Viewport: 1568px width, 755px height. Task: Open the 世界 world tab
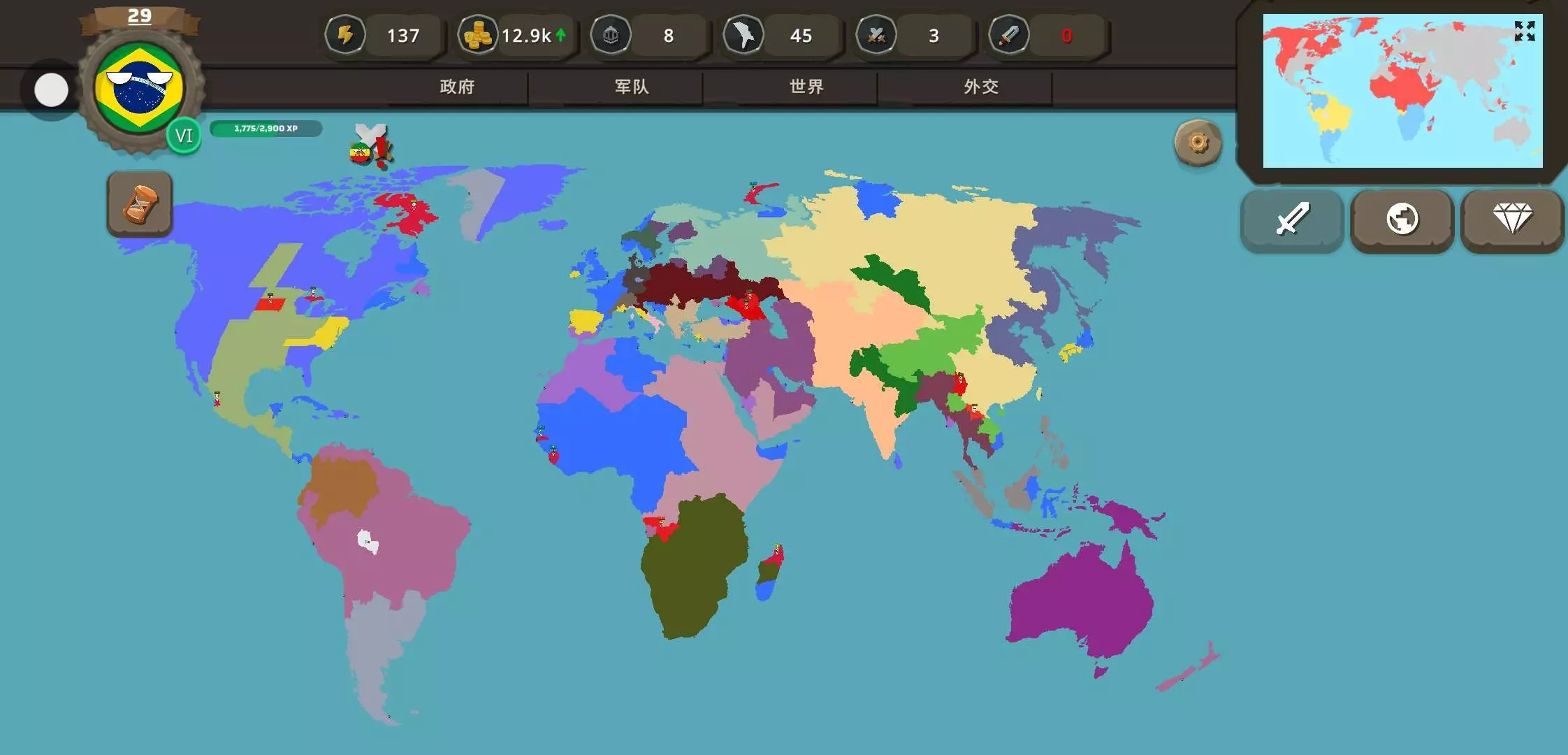pyautogui.click(x=806, y=87)
